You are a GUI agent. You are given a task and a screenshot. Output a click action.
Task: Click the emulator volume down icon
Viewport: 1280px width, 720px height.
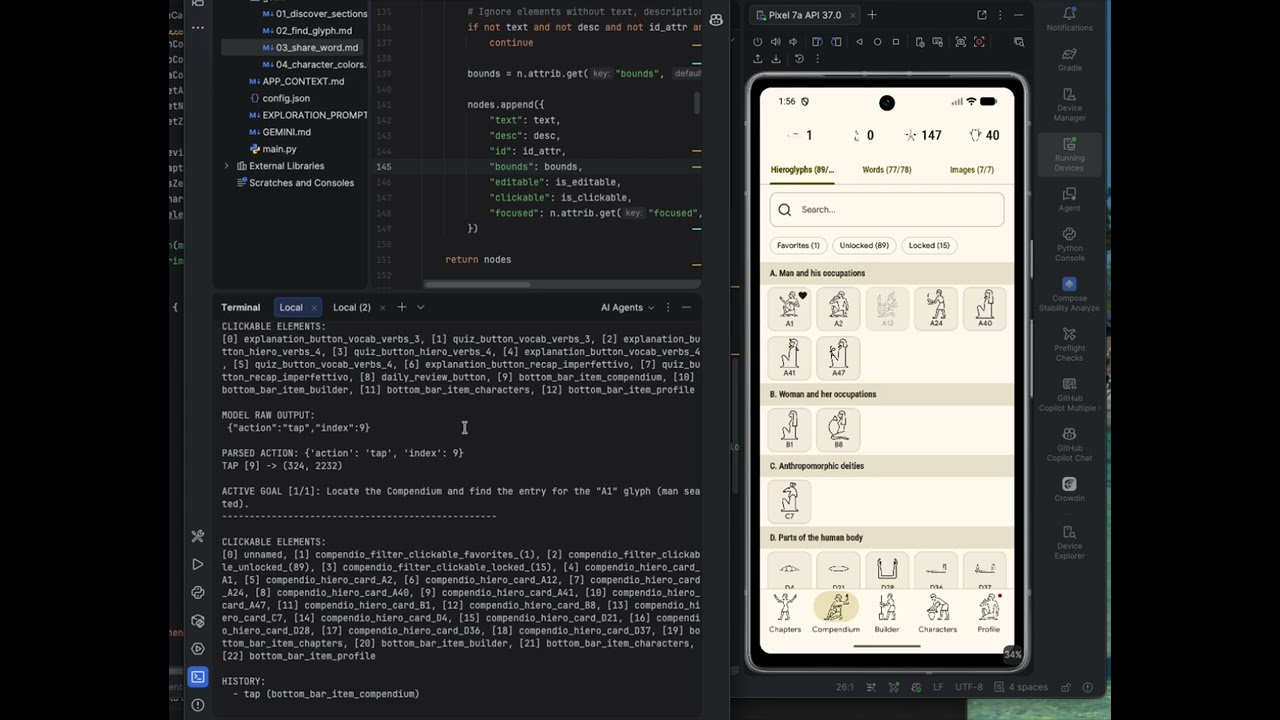pyautogui.click(x=793, y=42)
